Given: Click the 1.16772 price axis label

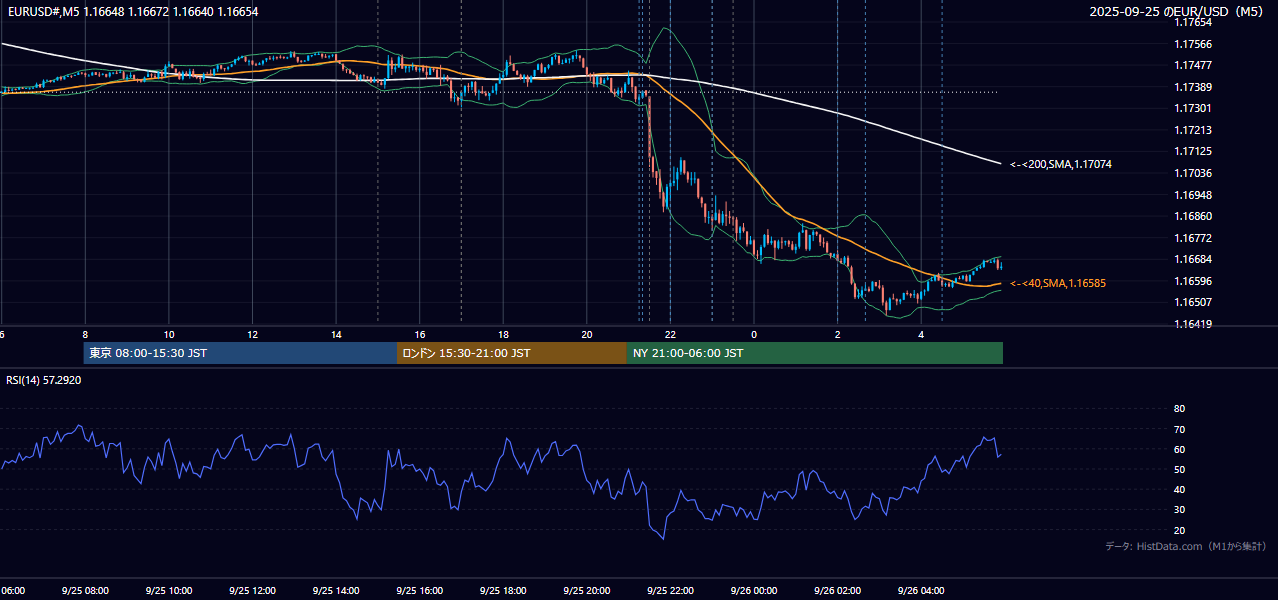Looking at the screenshot, I should click(x=1194, y=238).
